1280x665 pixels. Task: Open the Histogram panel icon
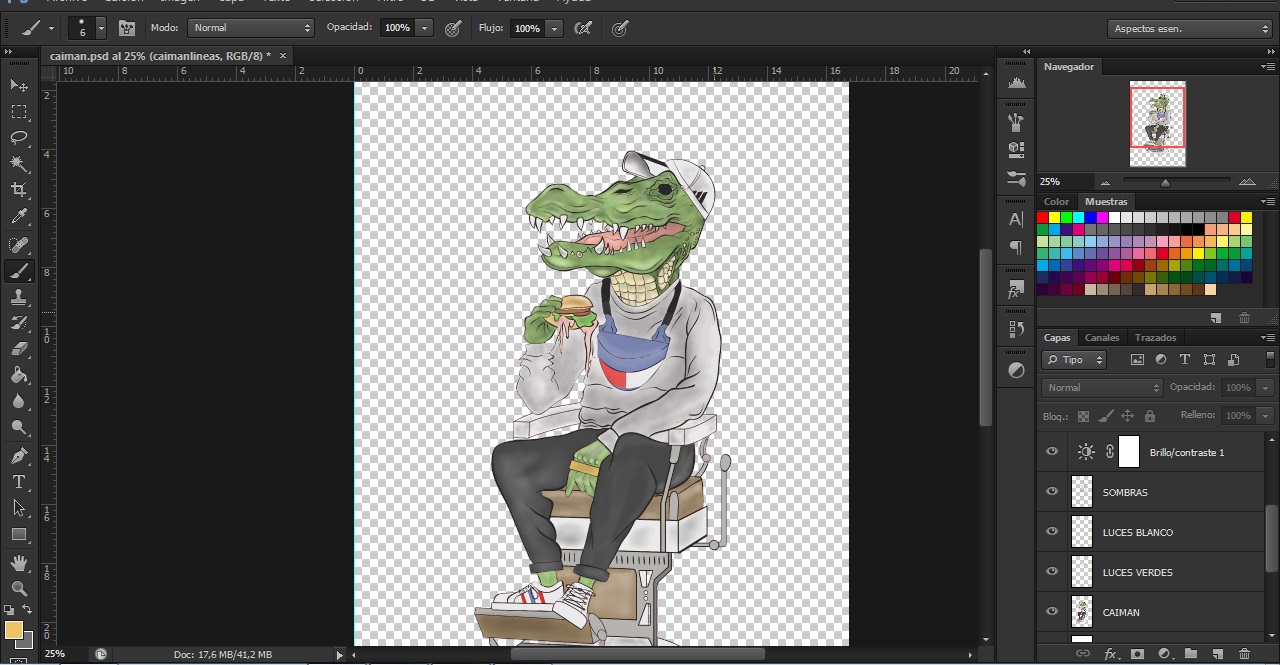pyautogui.click(x=1016, y=84)
